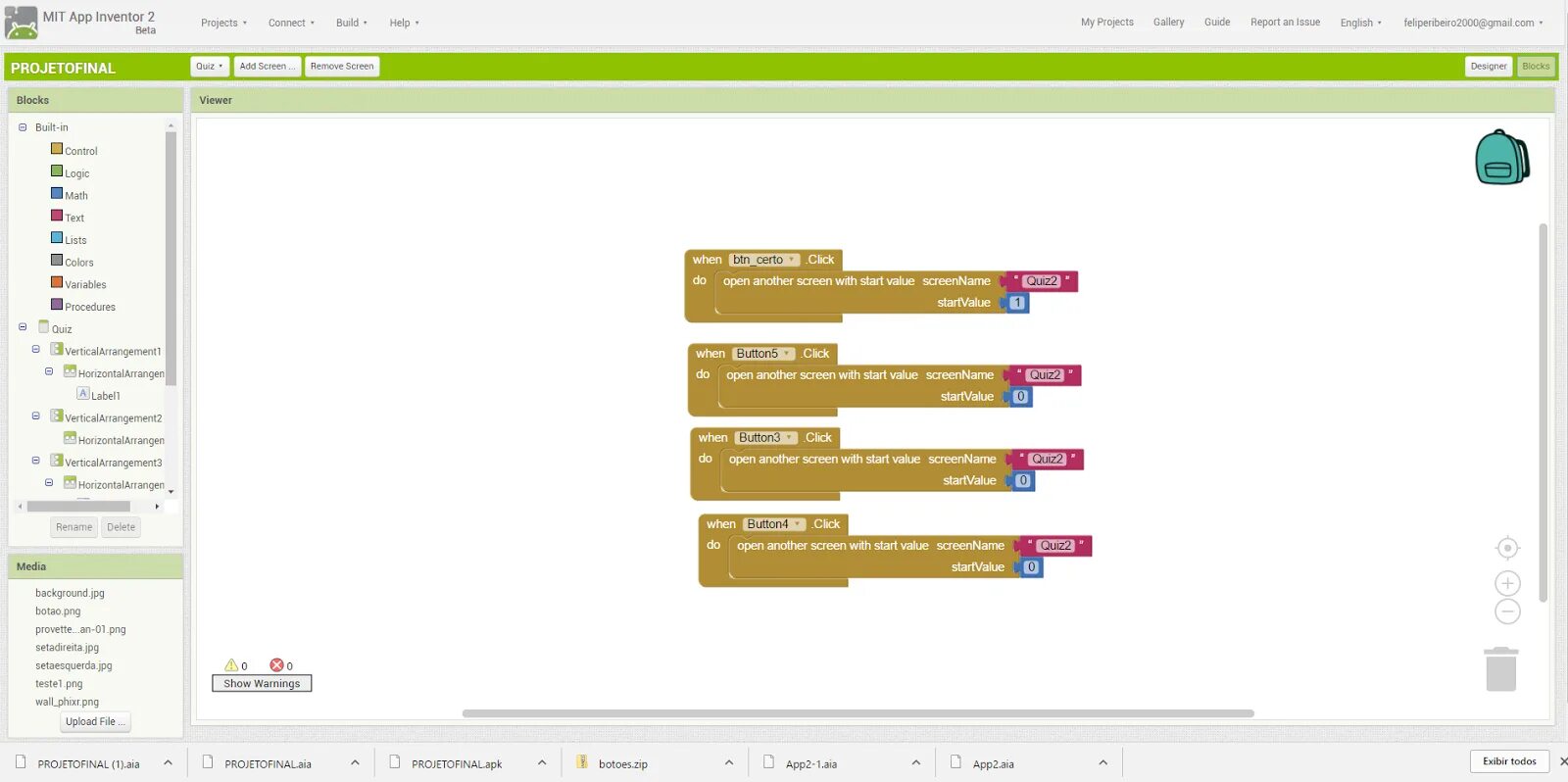The width and height of the screenshot is (1568, 782).
Task: Go to My Projects
Action: click(x=1107, y=23)
